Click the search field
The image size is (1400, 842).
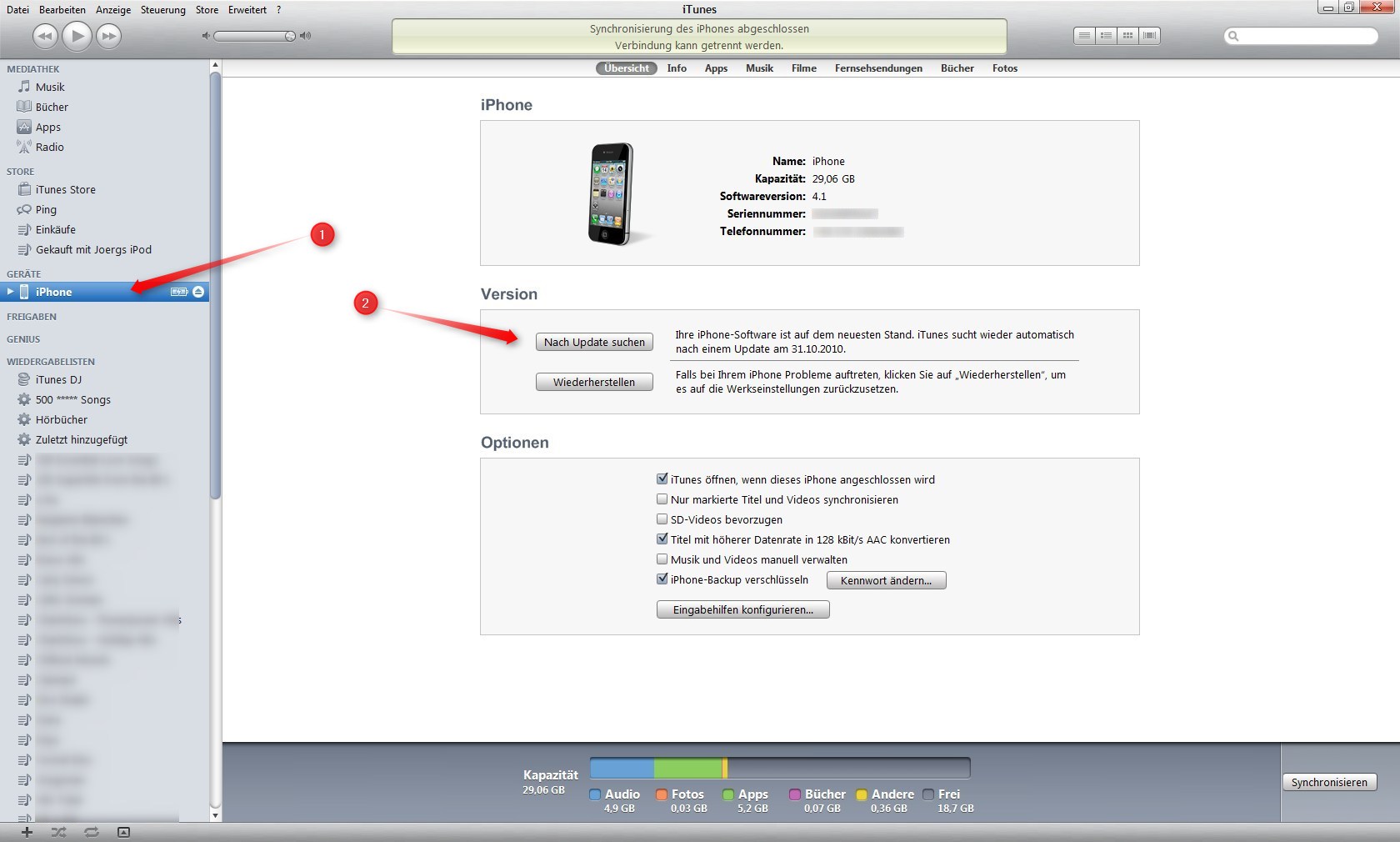(x=1301, y=36)
